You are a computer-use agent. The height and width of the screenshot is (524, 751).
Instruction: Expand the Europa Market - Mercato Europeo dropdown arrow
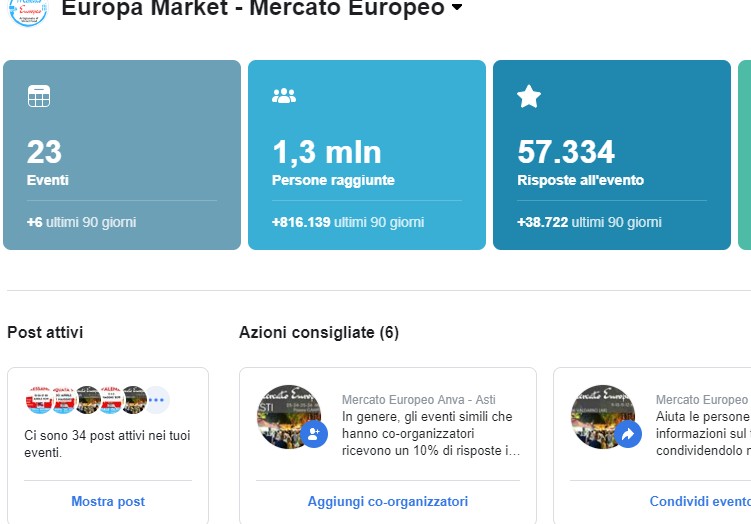(x=457, y=7)
